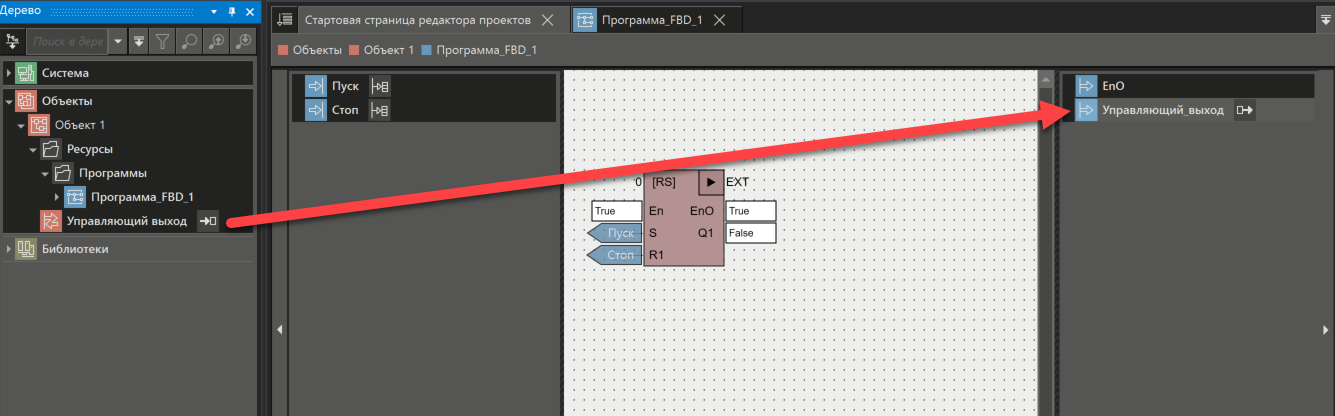The width and height of the screenshot is (1335, 416).
Task: Click the input binding icon next to Пуск
Action: pos(380,86)
